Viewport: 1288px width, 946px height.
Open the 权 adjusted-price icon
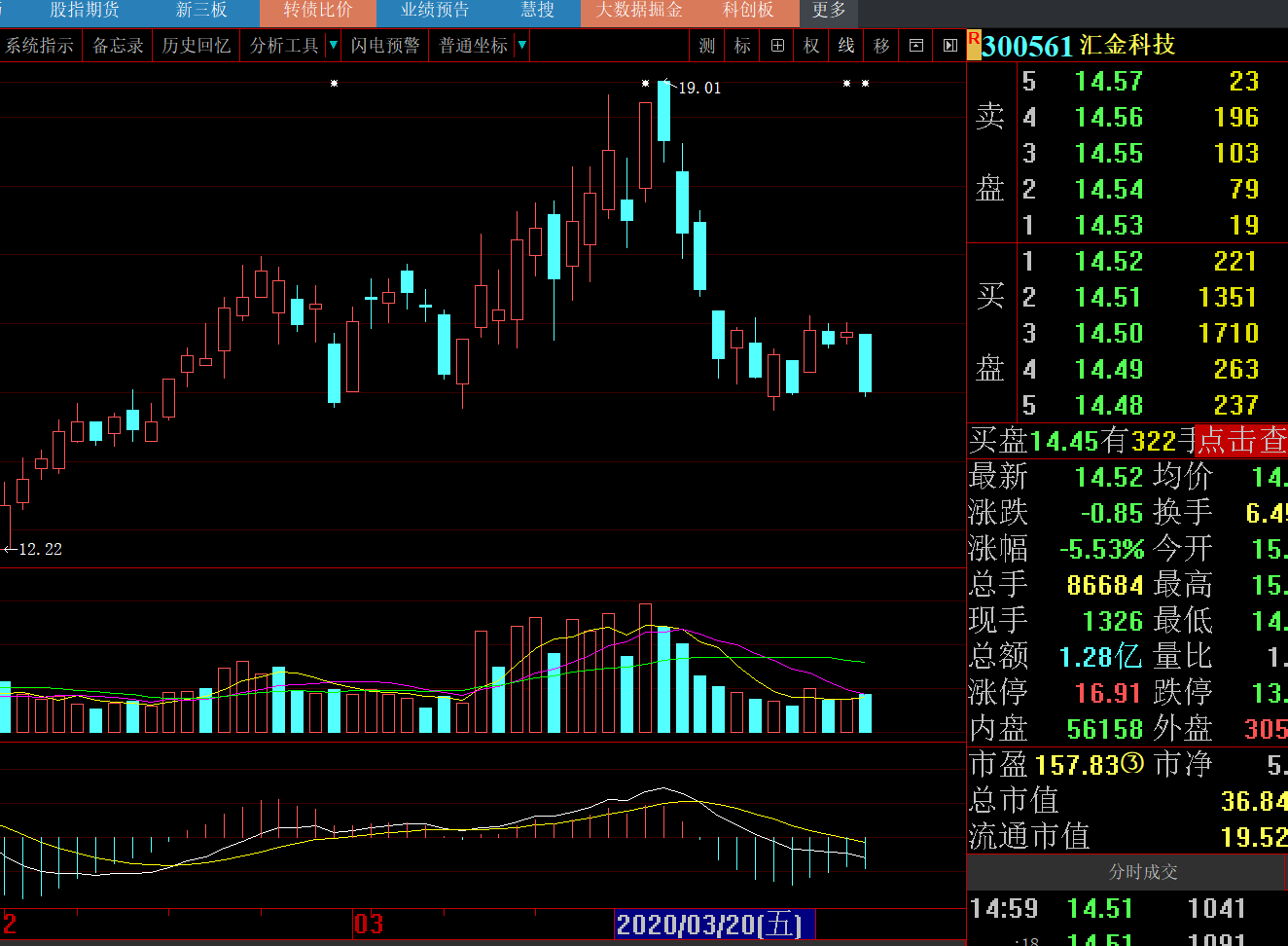(811, 46)
